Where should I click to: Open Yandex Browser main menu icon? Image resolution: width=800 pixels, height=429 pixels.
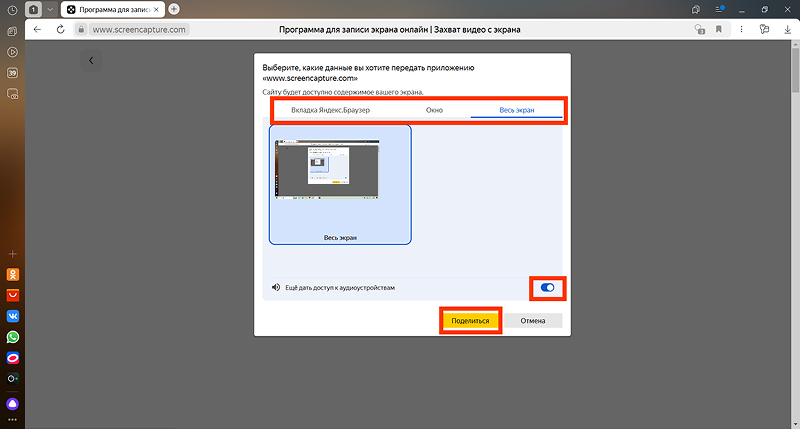pos(719,9)
